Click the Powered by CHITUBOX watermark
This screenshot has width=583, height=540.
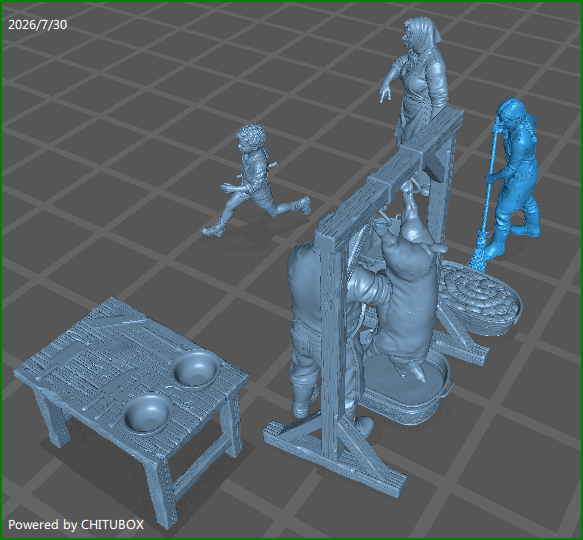click(76, 525)
